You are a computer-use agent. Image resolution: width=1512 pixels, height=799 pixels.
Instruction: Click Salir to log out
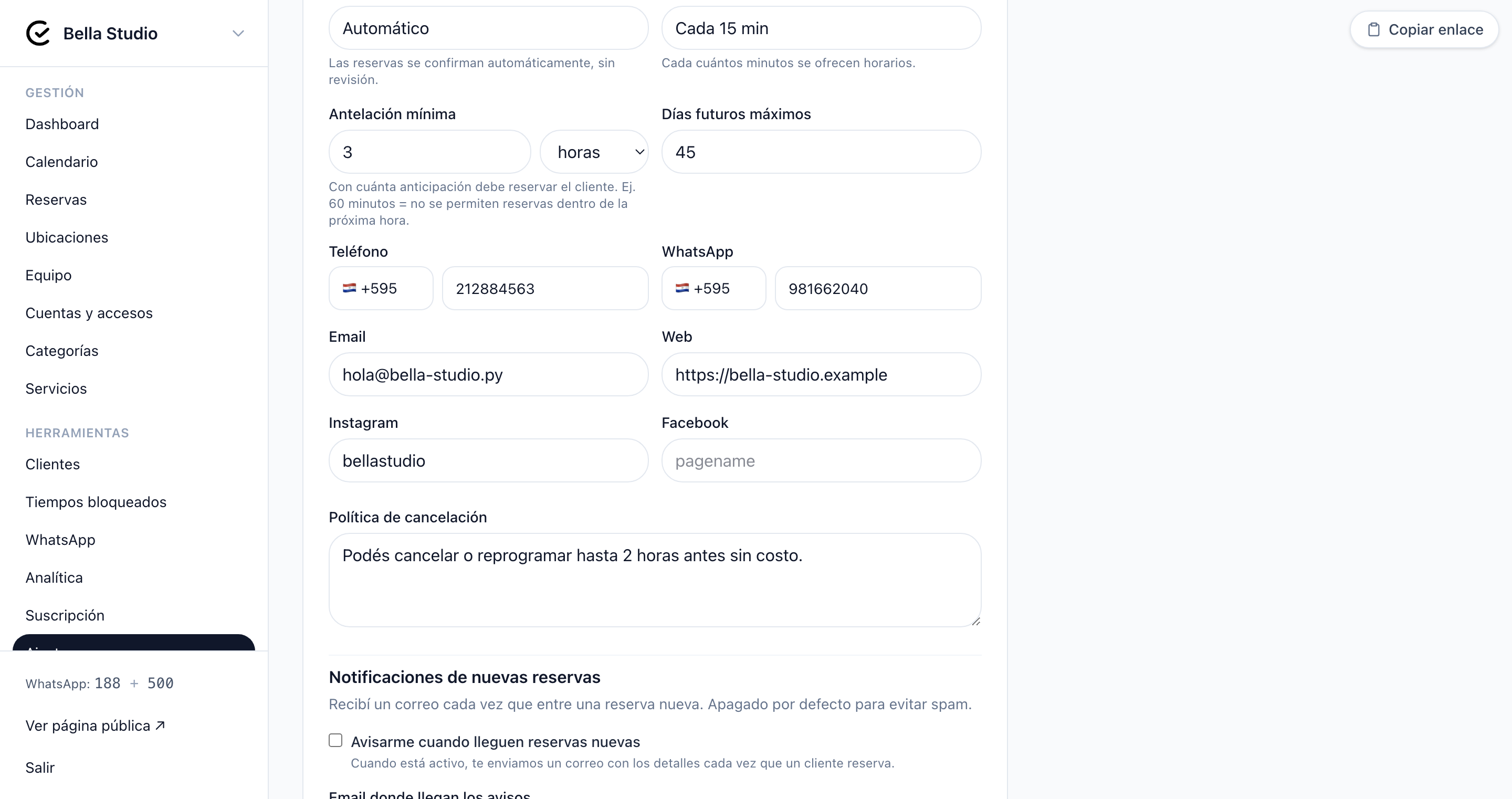point(40,768)
